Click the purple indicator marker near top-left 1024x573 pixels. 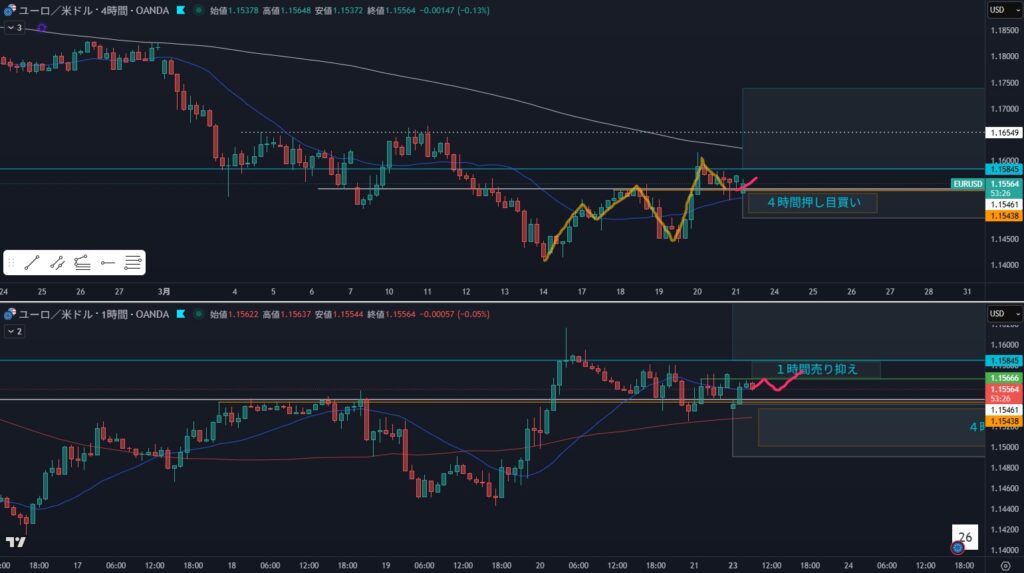[41, 27]
